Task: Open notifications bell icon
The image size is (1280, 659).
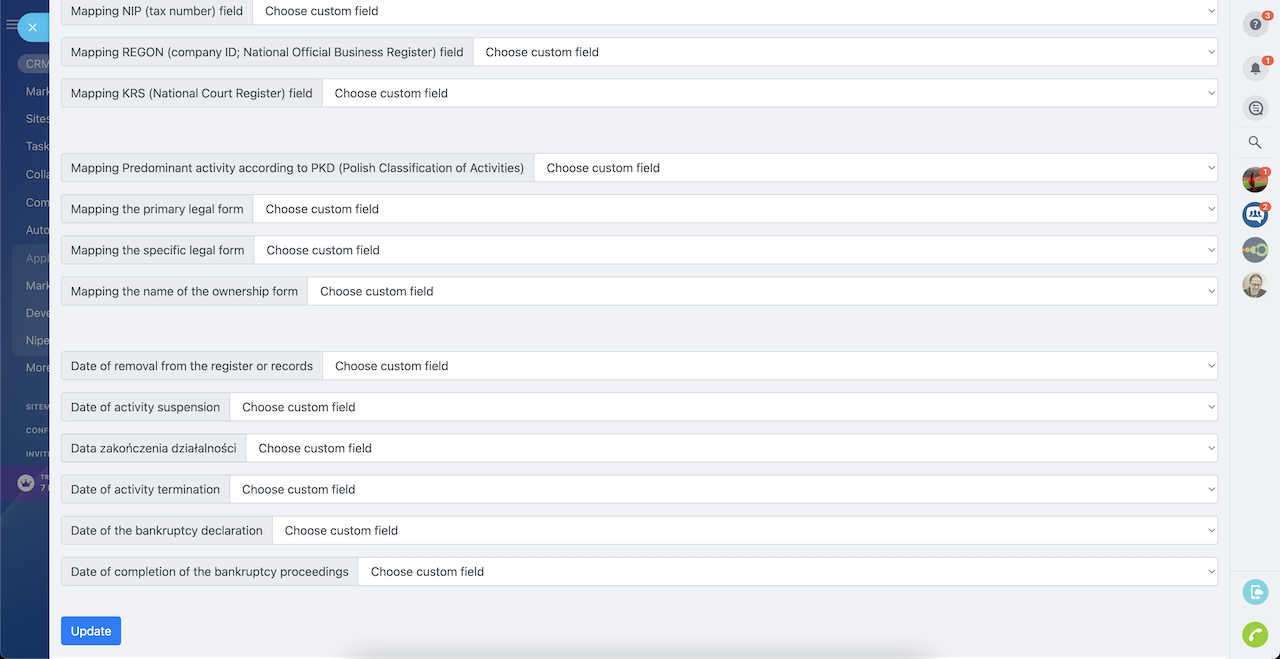Action: click(x=1255, y=68)
